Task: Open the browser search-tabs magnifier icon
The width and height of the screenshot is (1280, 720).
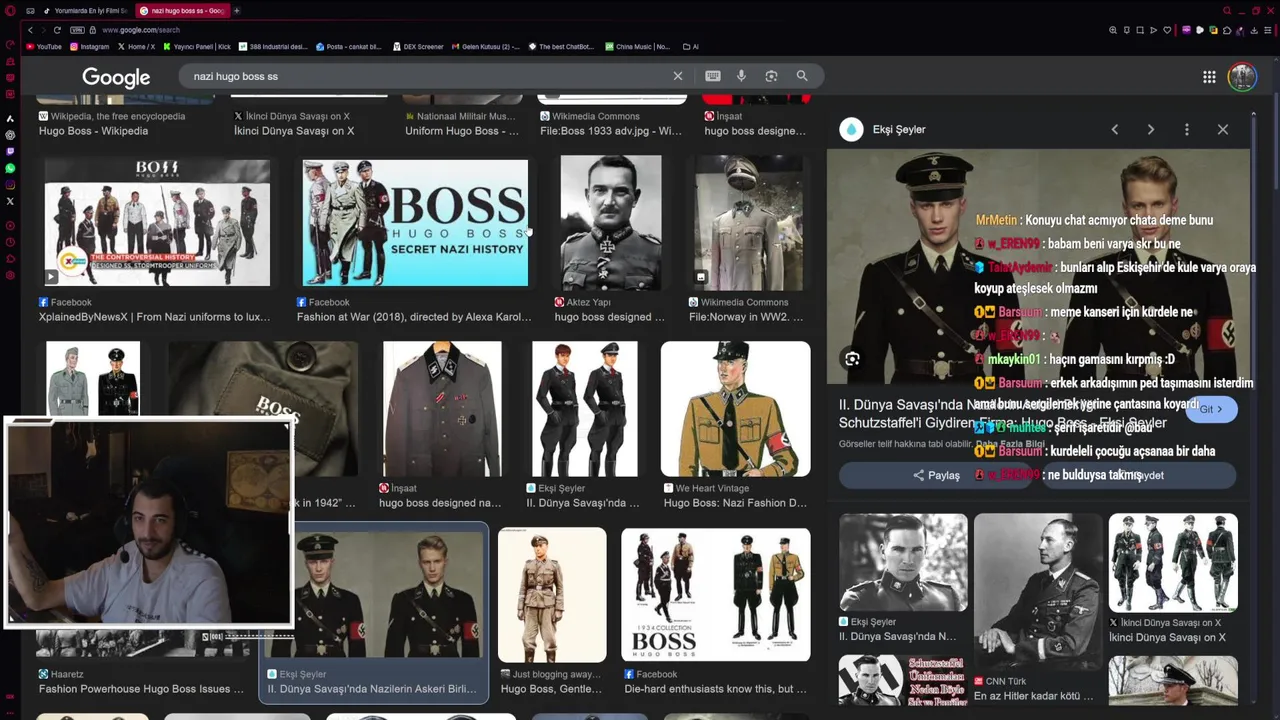Action: (1227, 11)
